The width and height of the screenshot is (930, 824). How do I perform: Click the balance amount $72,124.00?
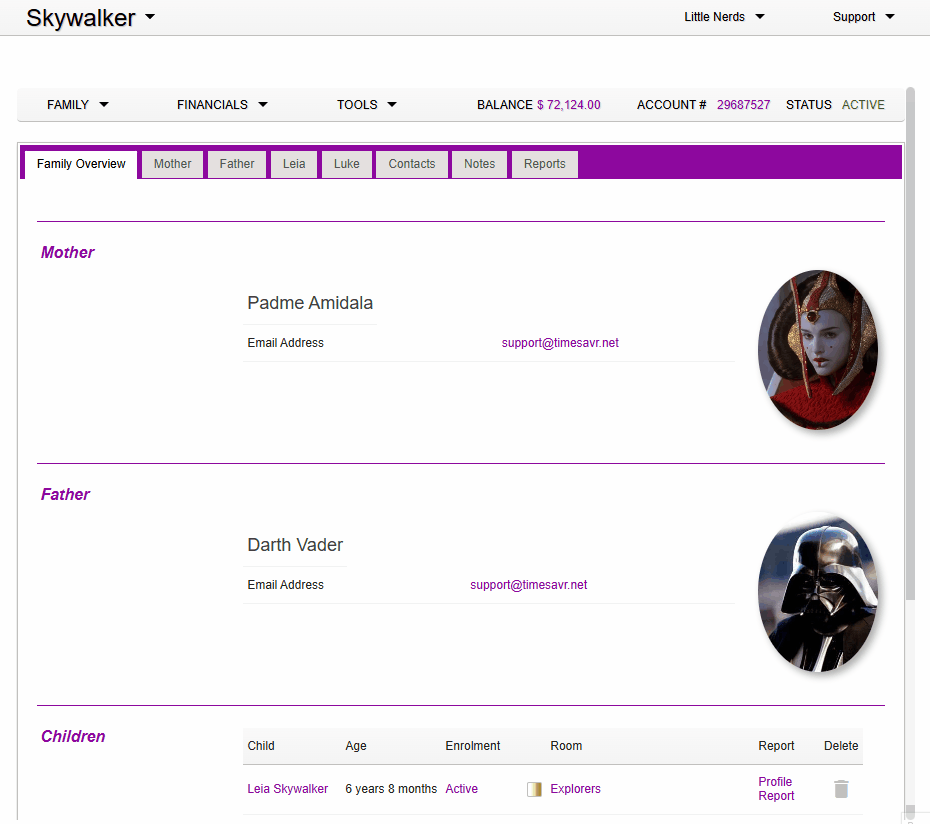point(569,105)
